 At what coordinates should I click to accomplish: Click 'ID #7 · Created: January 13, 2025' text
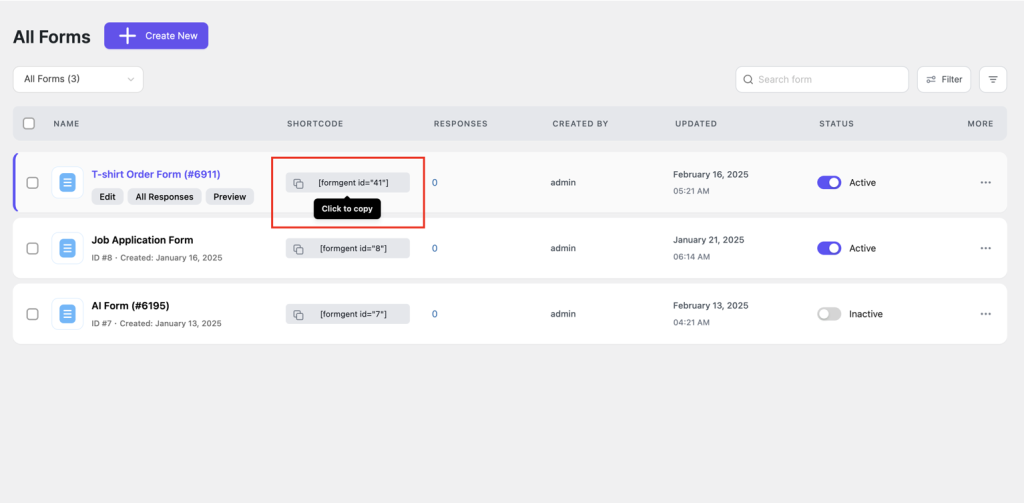tap(157, 323)
